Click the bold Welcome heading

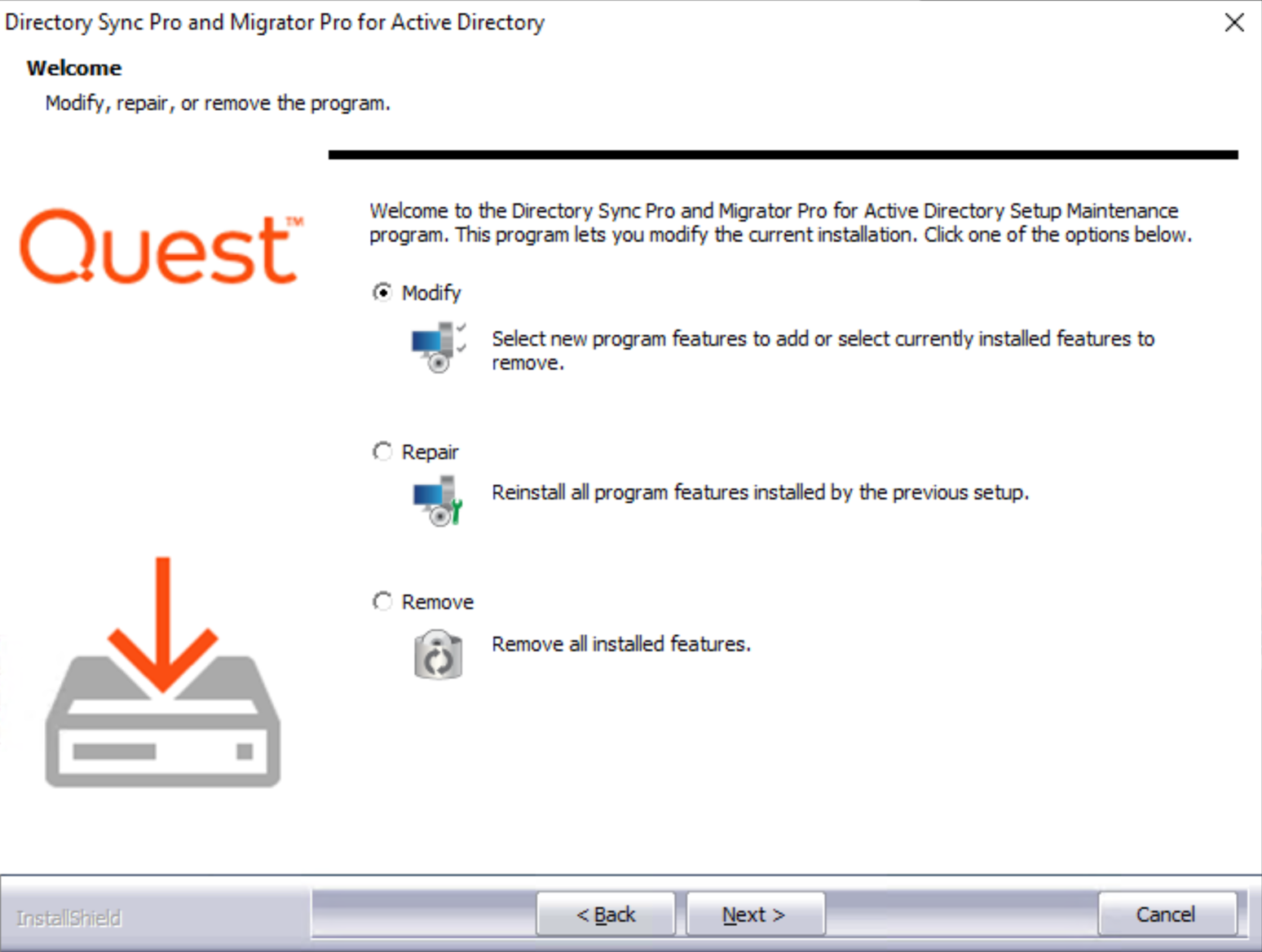pyautogui.click(x=74, y=68)
